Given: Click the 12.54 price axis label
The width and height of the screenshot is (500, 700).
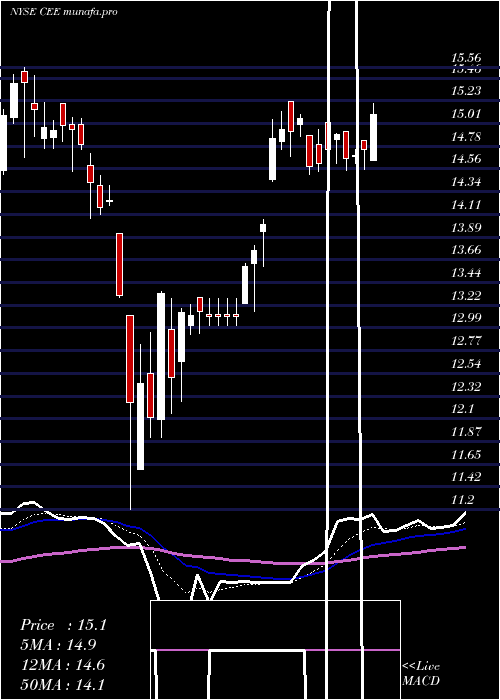Looking at the screenshot, I should point(466,364).
